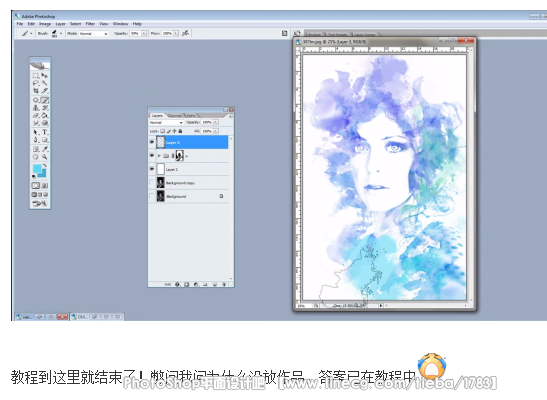Switch to the Channels tab
Image resolution: width=547 pixels, height=400 pixels.
[175, 115]
